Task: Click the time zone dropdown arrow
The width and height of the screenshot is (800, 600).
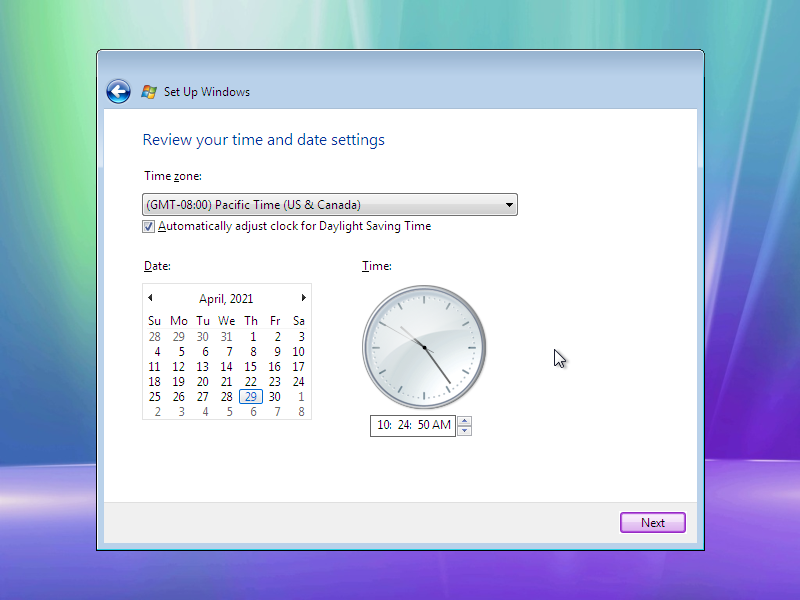Action: 510,204
